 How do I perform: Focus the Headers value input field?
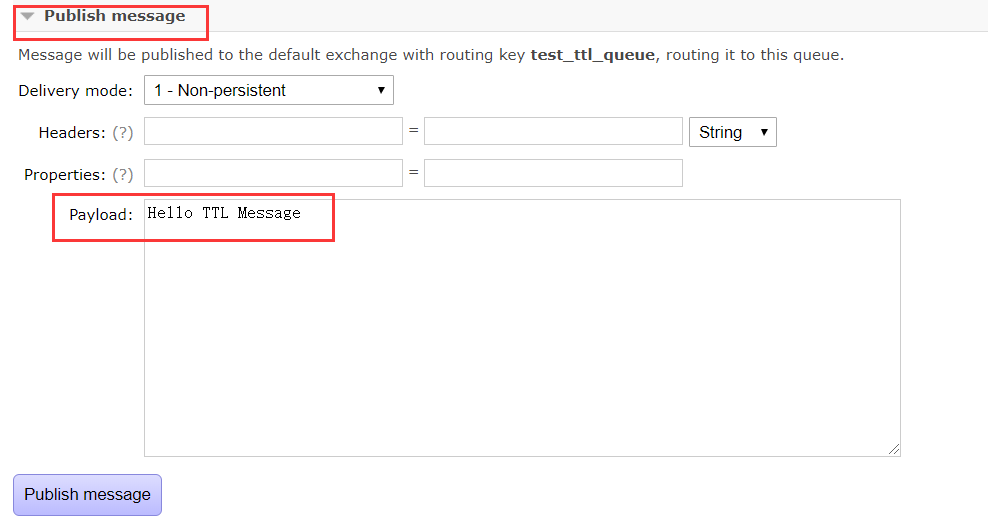[553, 131]
